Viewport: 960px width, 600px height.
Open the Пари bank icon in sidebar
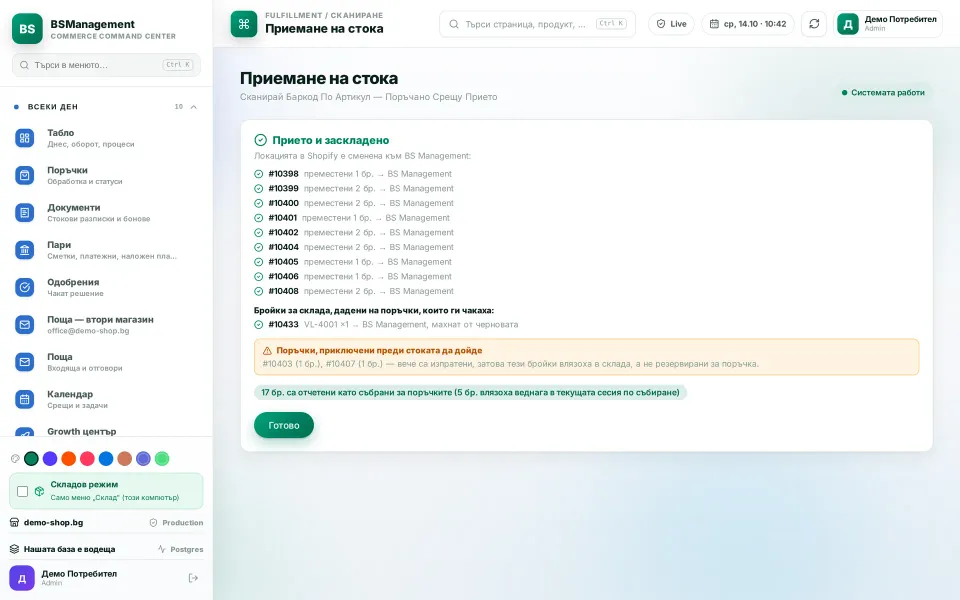coord(24,250)
